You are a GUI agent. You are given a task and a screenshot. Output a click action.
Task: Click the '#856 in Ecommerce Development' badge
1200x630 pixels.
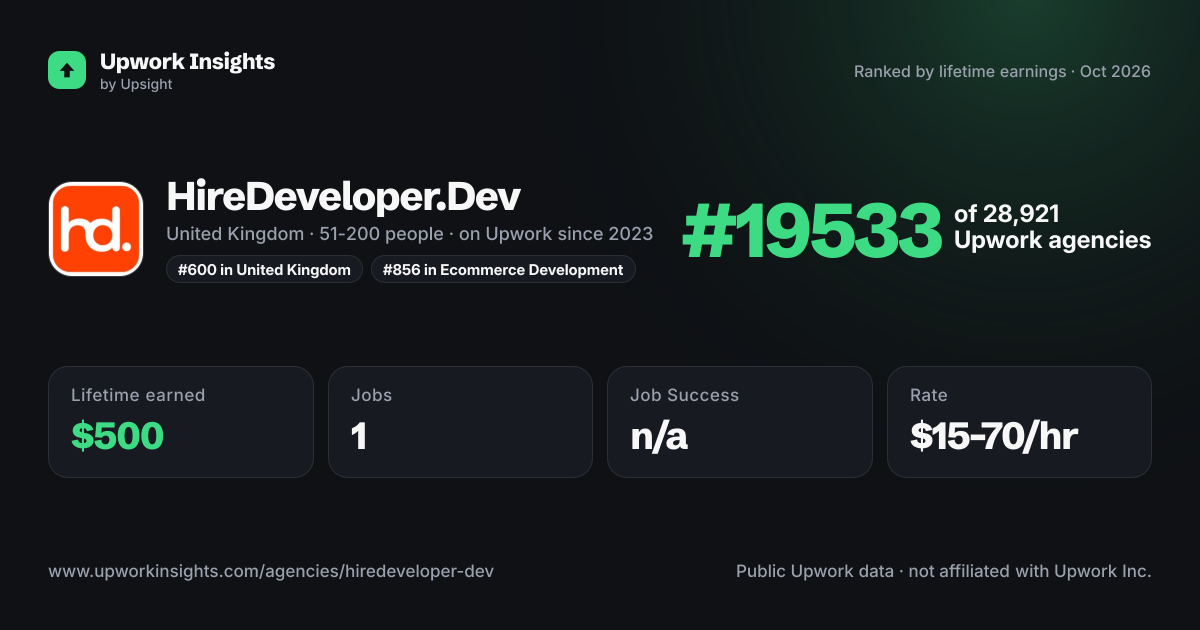tap(503, 269)
